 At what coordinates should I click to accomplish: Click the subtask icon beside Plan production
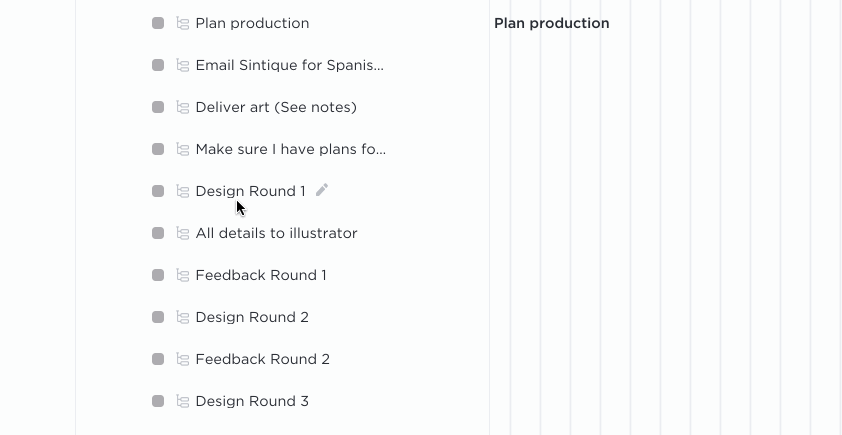click(x=183, y=24)
